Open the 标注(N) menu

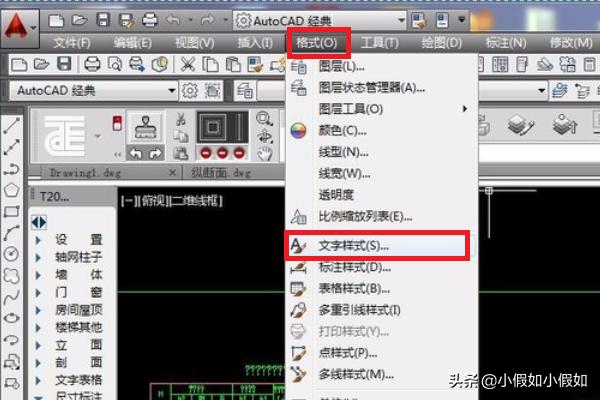[506, 43]
